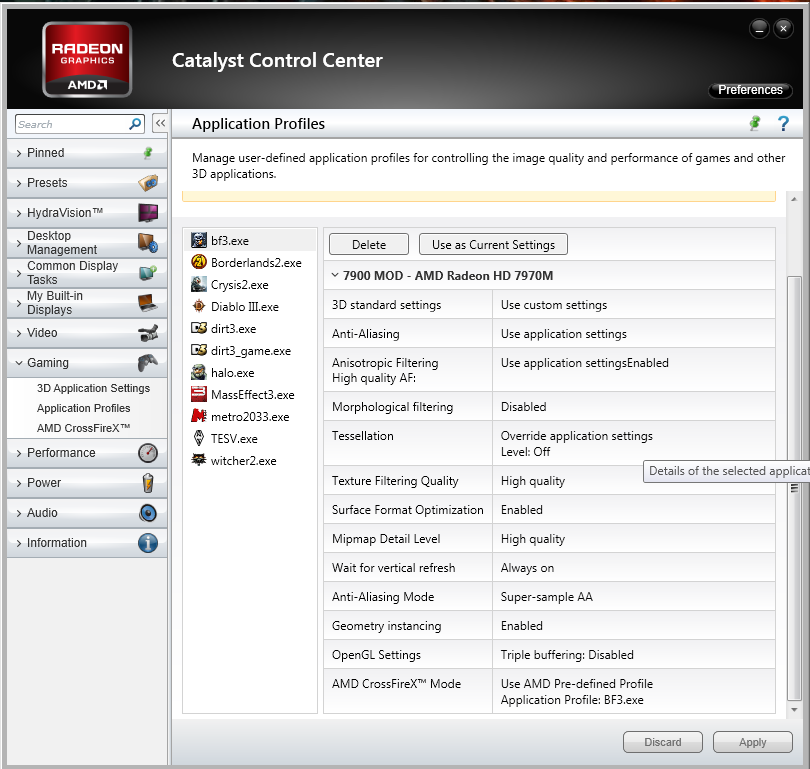Click the green pin icon beside Pinned
The width and height of the screenshot is (810, 769).
click(x=148, y=153)
